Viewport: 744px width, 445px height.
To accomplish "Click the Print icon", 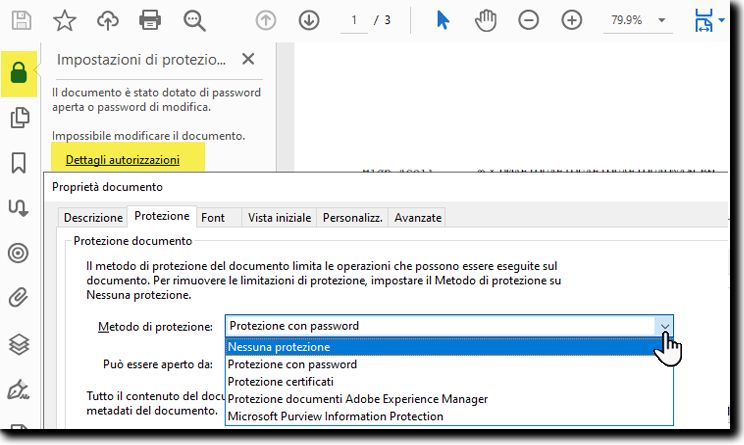I will pos(150,20).
